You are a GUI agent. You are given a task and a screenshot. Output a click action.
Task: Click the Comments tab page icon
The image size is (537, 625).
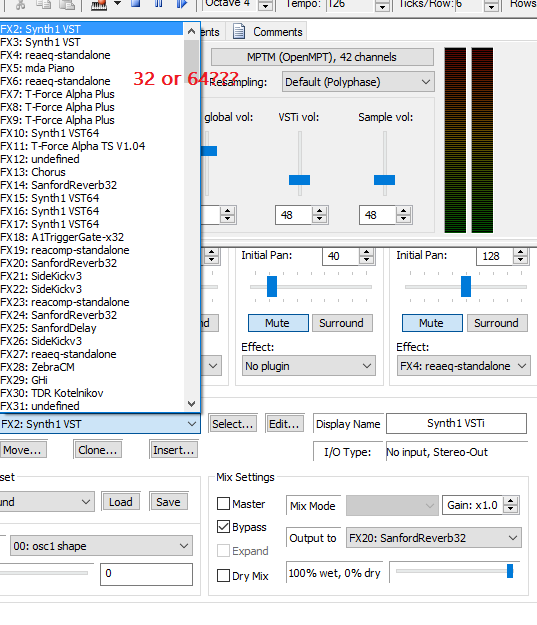point(239,31)
